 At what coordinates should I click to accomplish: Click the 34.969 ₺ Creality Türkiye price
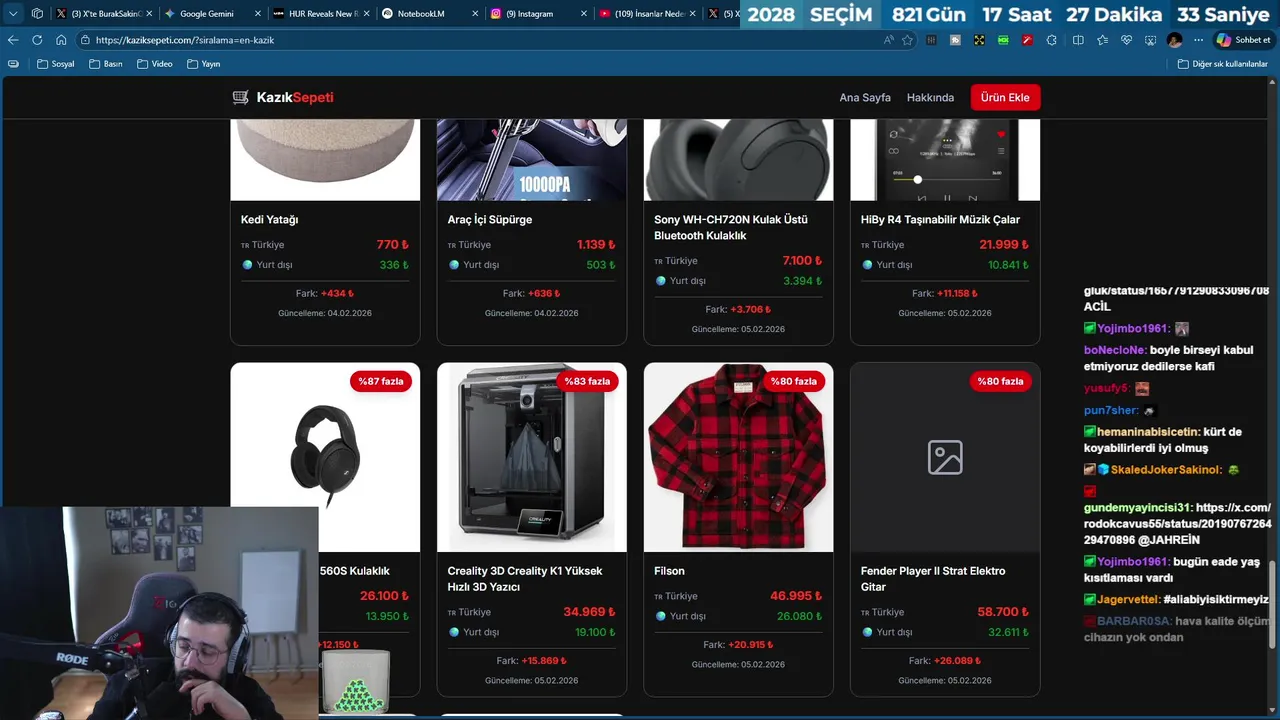click(589, 612)
